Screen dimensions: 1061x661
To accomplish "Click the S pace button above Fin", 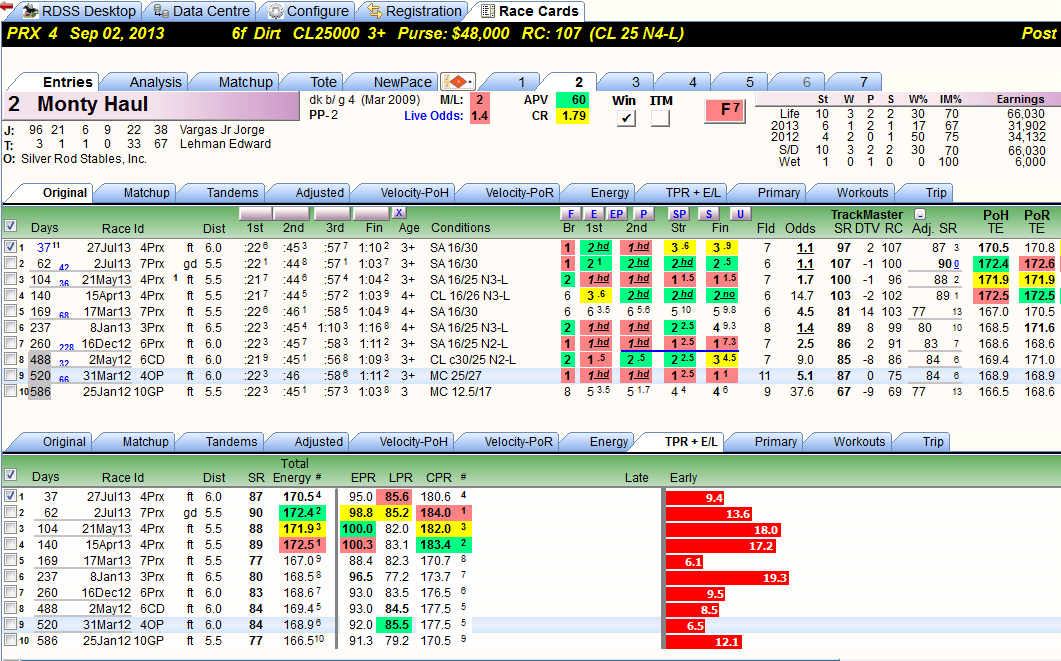I will point(708,214).
